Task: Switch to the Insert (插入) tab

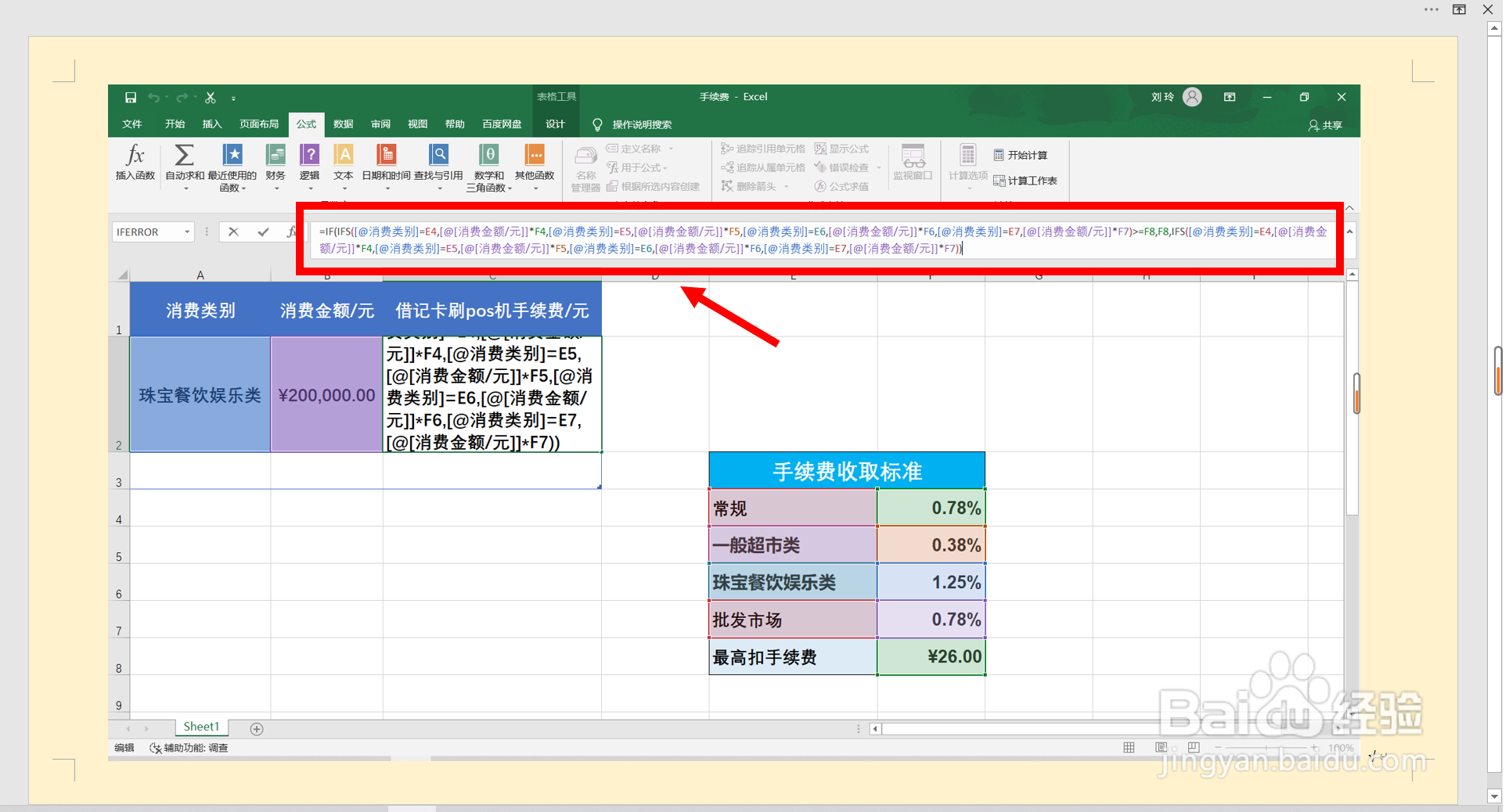Action: (212, 124)
